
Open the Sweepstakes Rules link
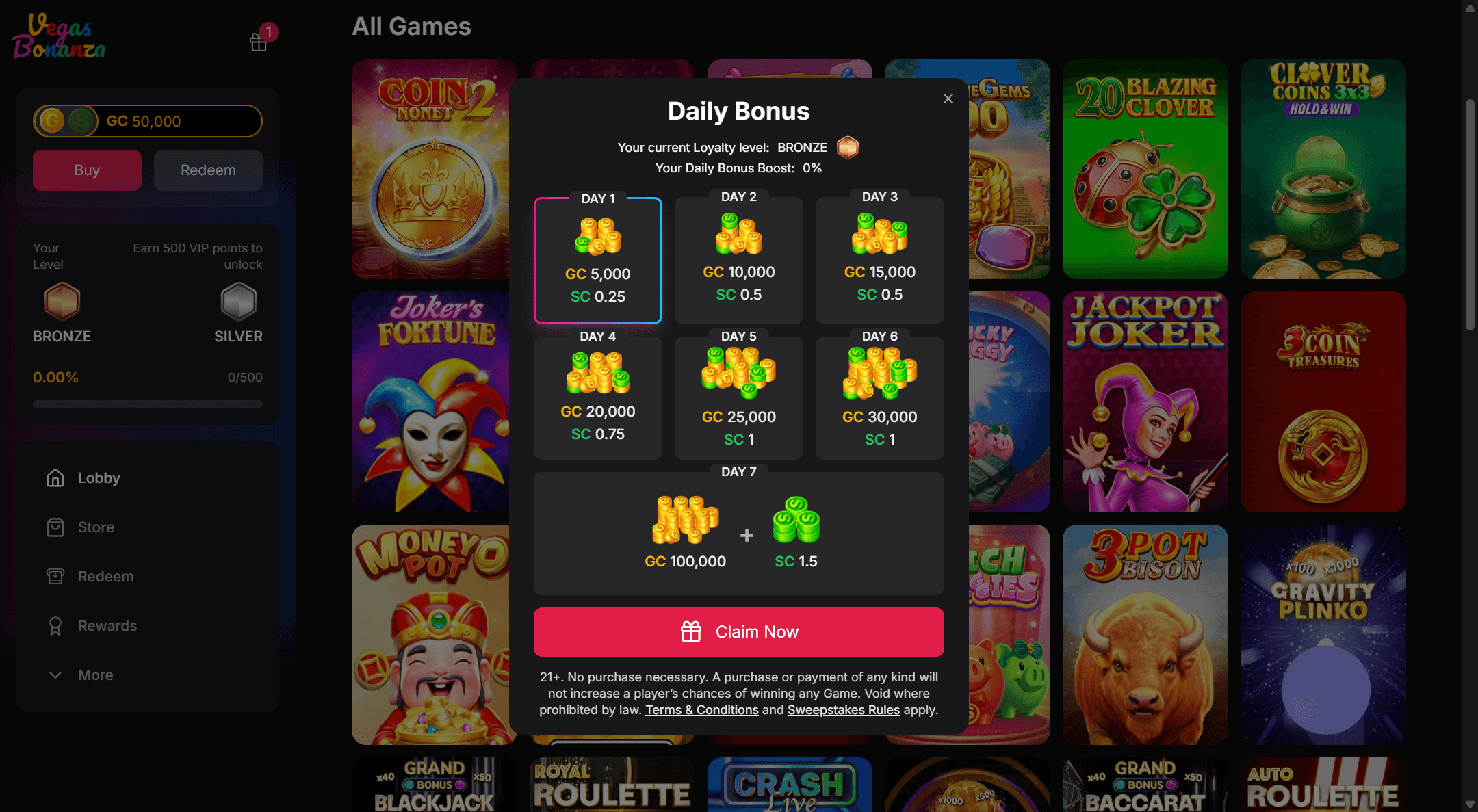[844, 710]
